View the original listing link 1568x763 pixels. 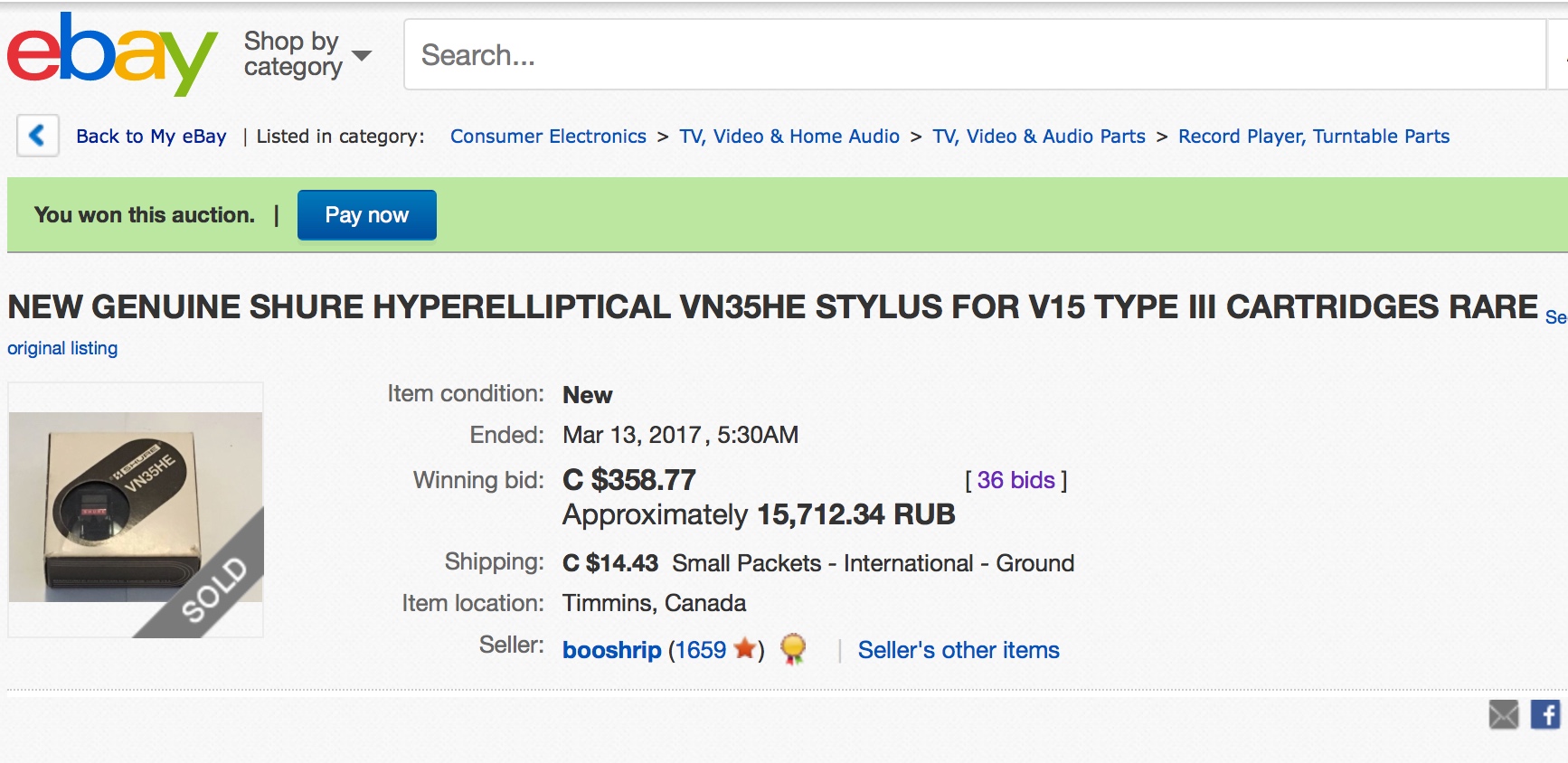[62, 348]
